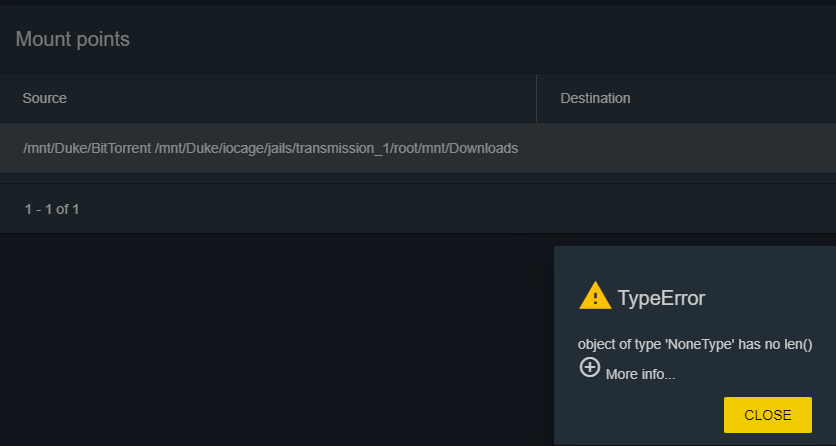Click the TypeError dialog title
Viewport: 836px width, 446px height.
click(661, 298)
